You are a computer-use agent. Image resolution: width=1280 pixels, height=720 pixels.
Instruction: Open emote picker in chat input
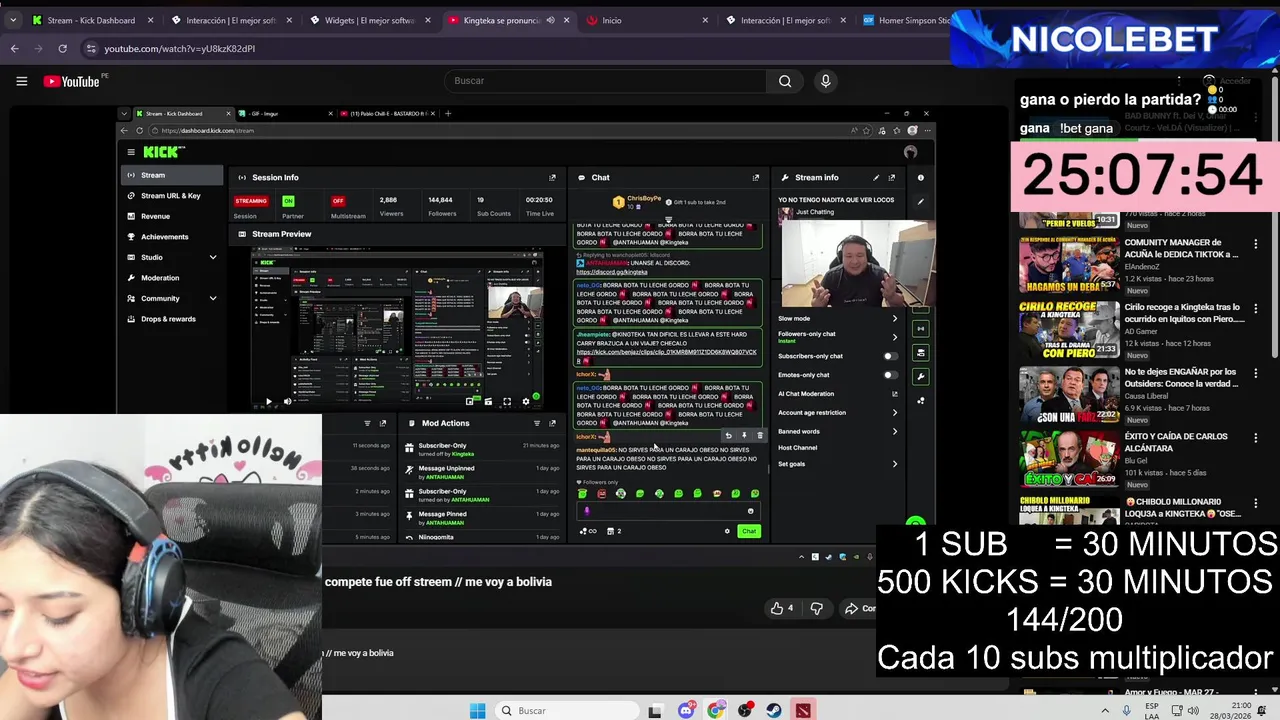coord(750,511)
